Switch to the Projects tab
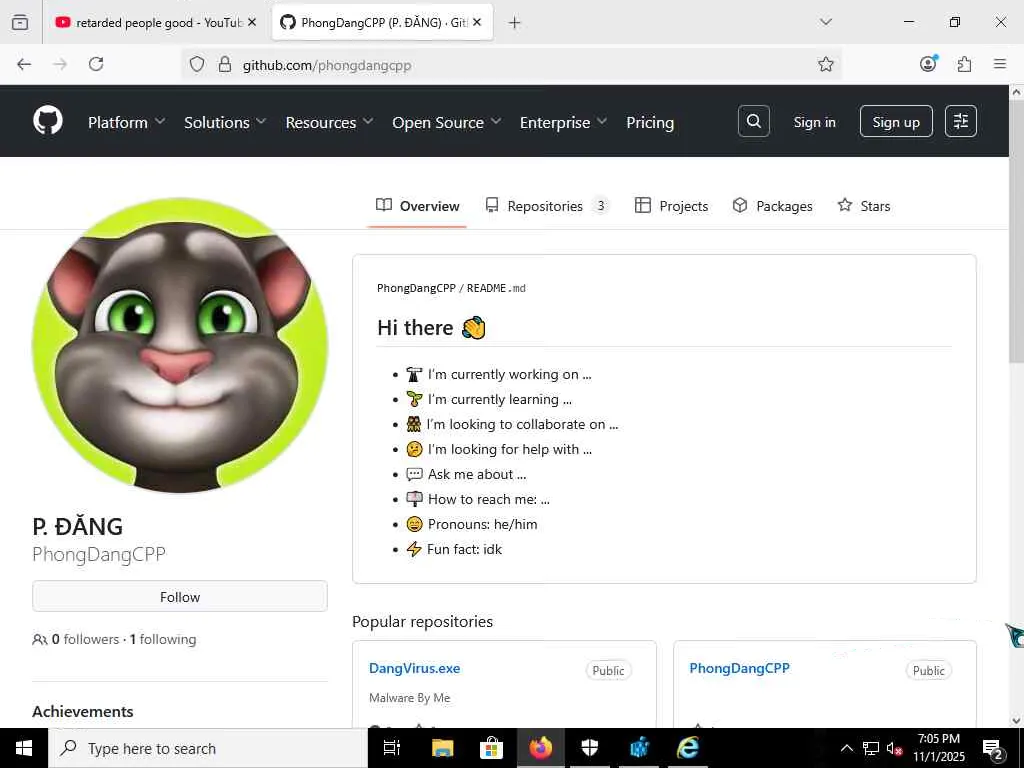1024x768 pixels. coord(671,206)
